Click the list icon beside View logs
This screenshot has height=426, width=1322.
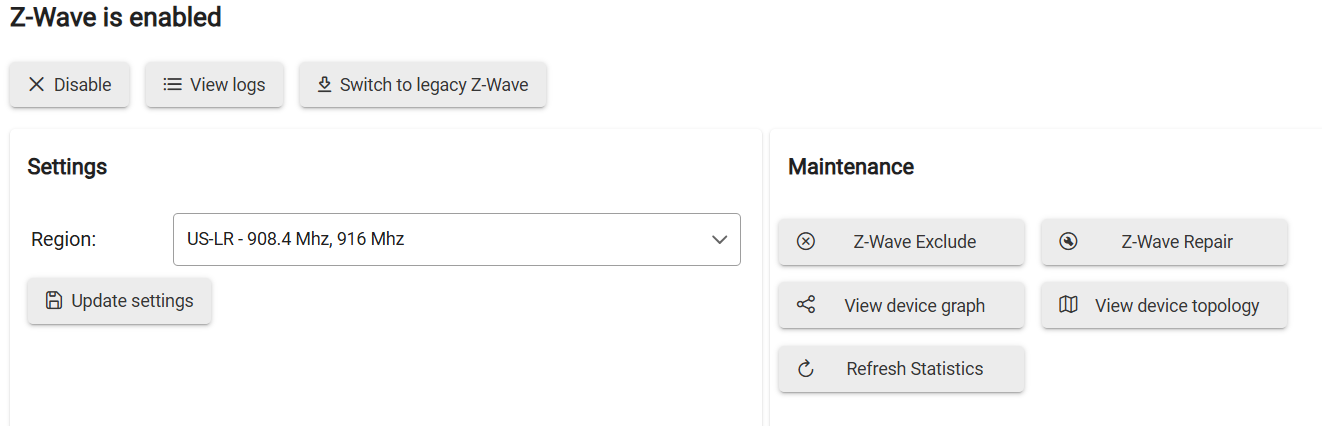(172, 85)
